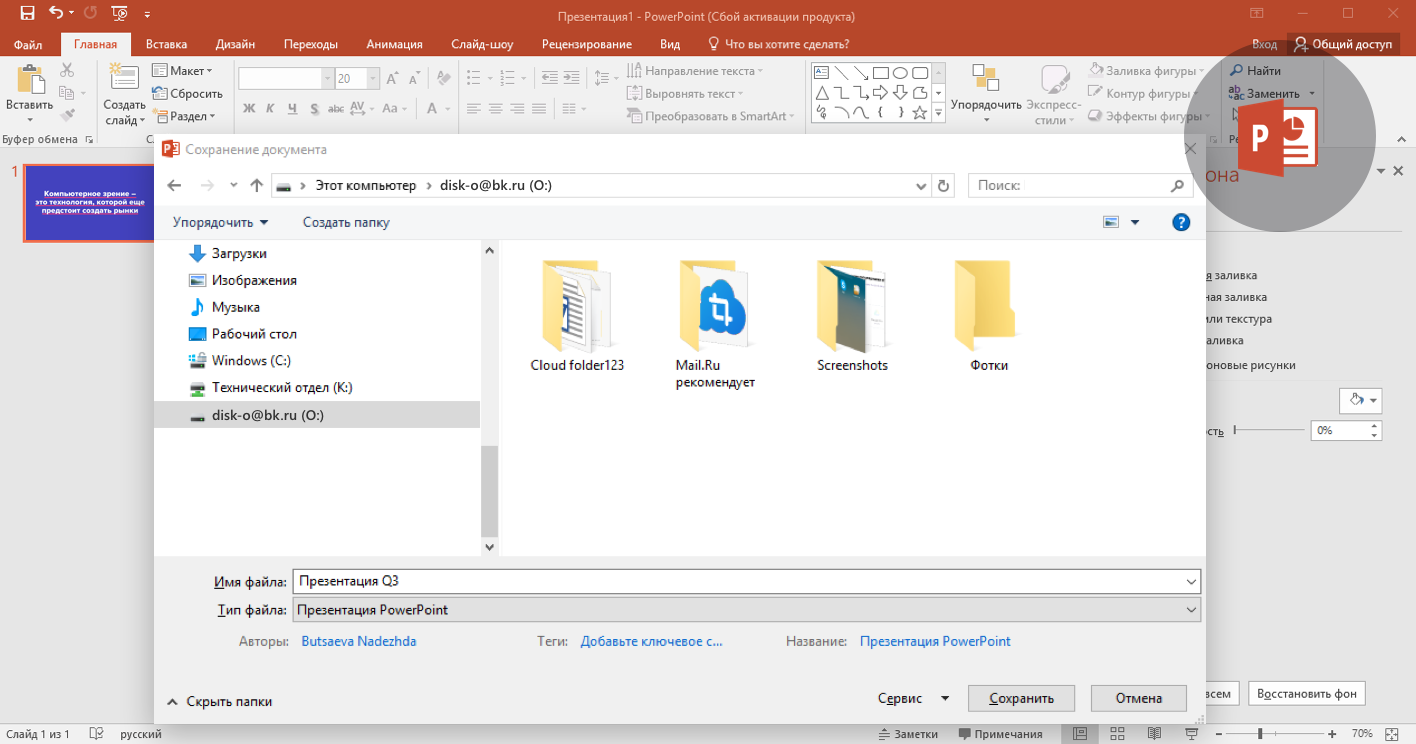The width and height of the screenshot is (1416, 744).
Task: Open the Упорядочить arrange menu
Action: (x=986, y=93)
